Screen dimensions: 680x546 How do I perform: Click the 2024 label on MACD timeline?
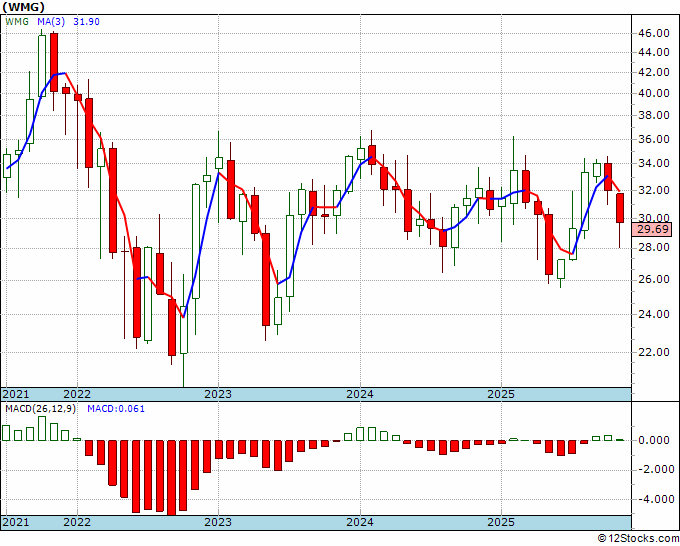click(x=360, y=522)
